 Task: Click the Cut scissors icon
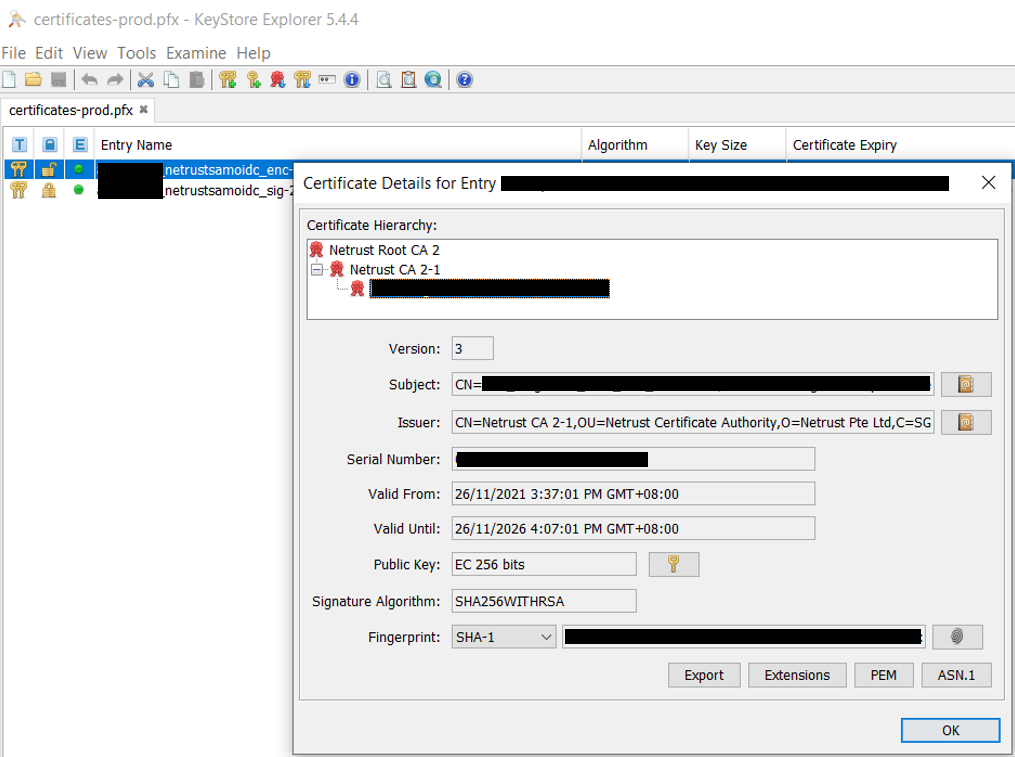pos(146,80)
